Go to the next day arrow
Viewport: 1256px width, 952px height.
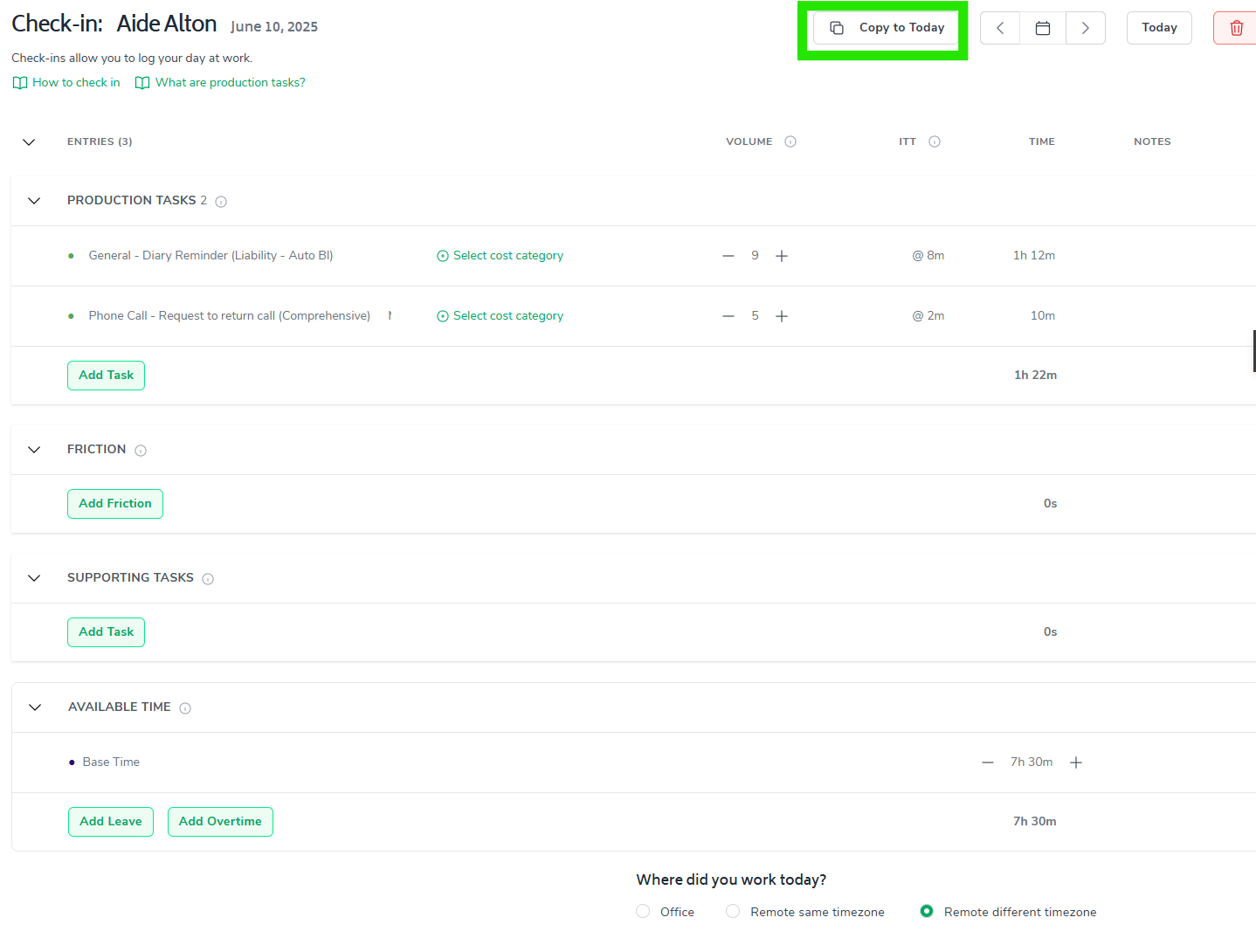pyautogui.click(x=1086, y=28)
